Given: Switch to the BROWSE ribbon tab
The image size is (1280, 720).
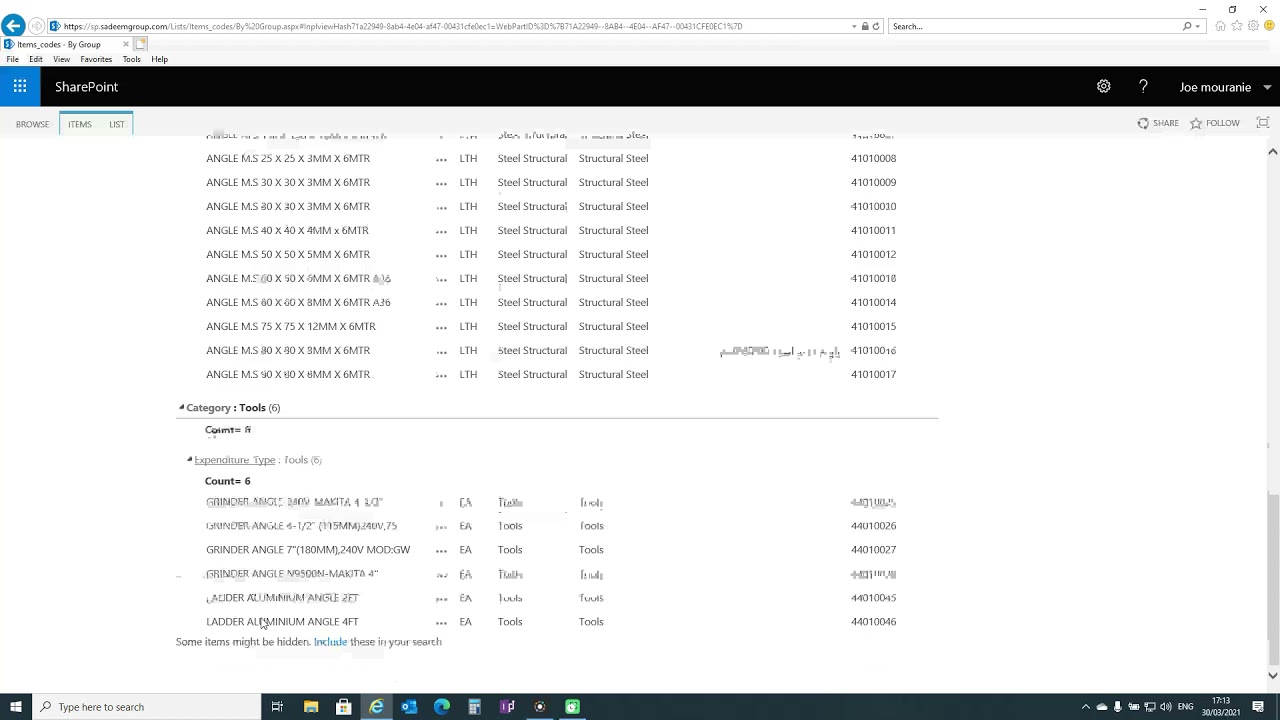Looking at the screenshot, I should coord(32,124).
